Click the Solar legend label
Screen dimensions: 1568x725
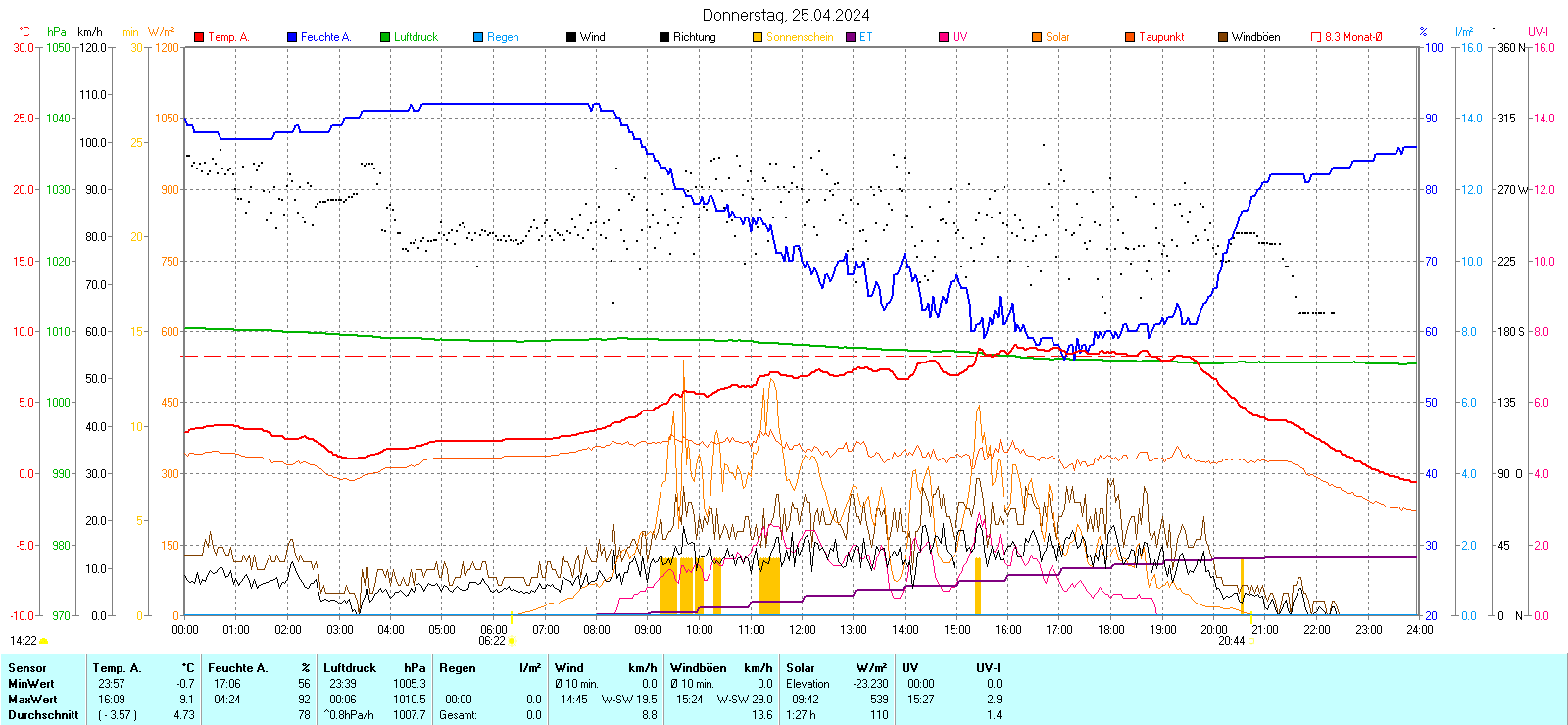(1057, 37)
